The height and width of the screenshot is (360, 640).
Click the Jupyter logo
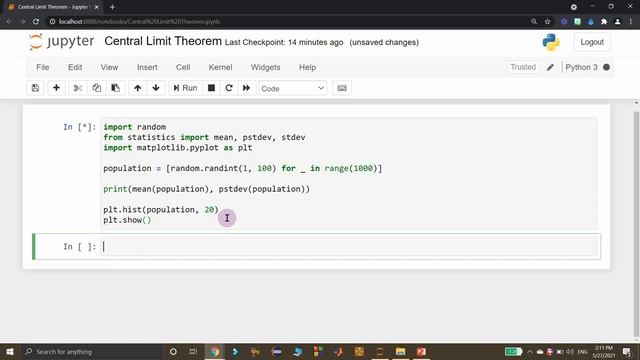coord(62,42)
